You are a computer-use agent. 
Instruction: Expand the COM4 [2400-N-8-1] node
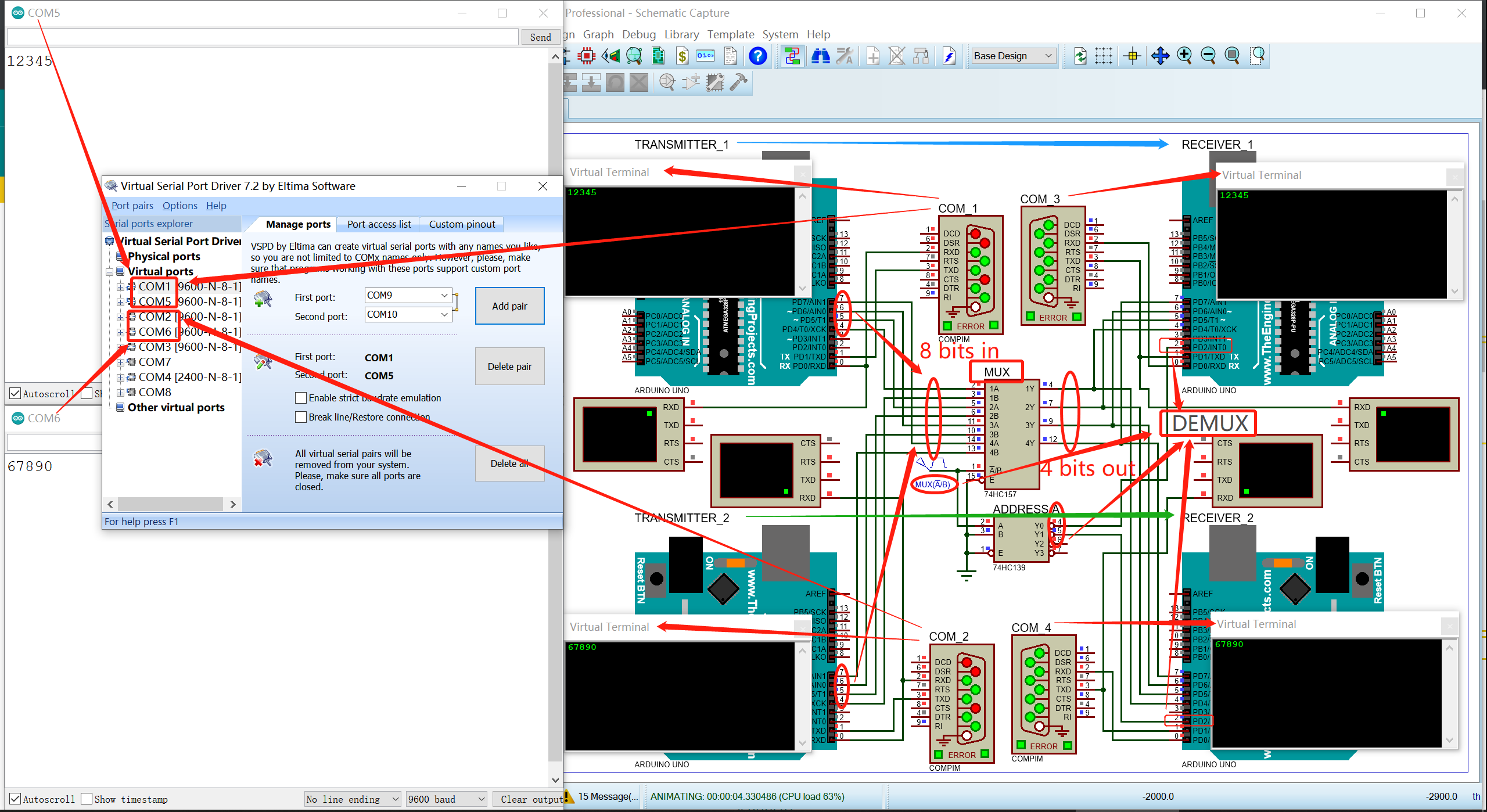coord(120,378)
